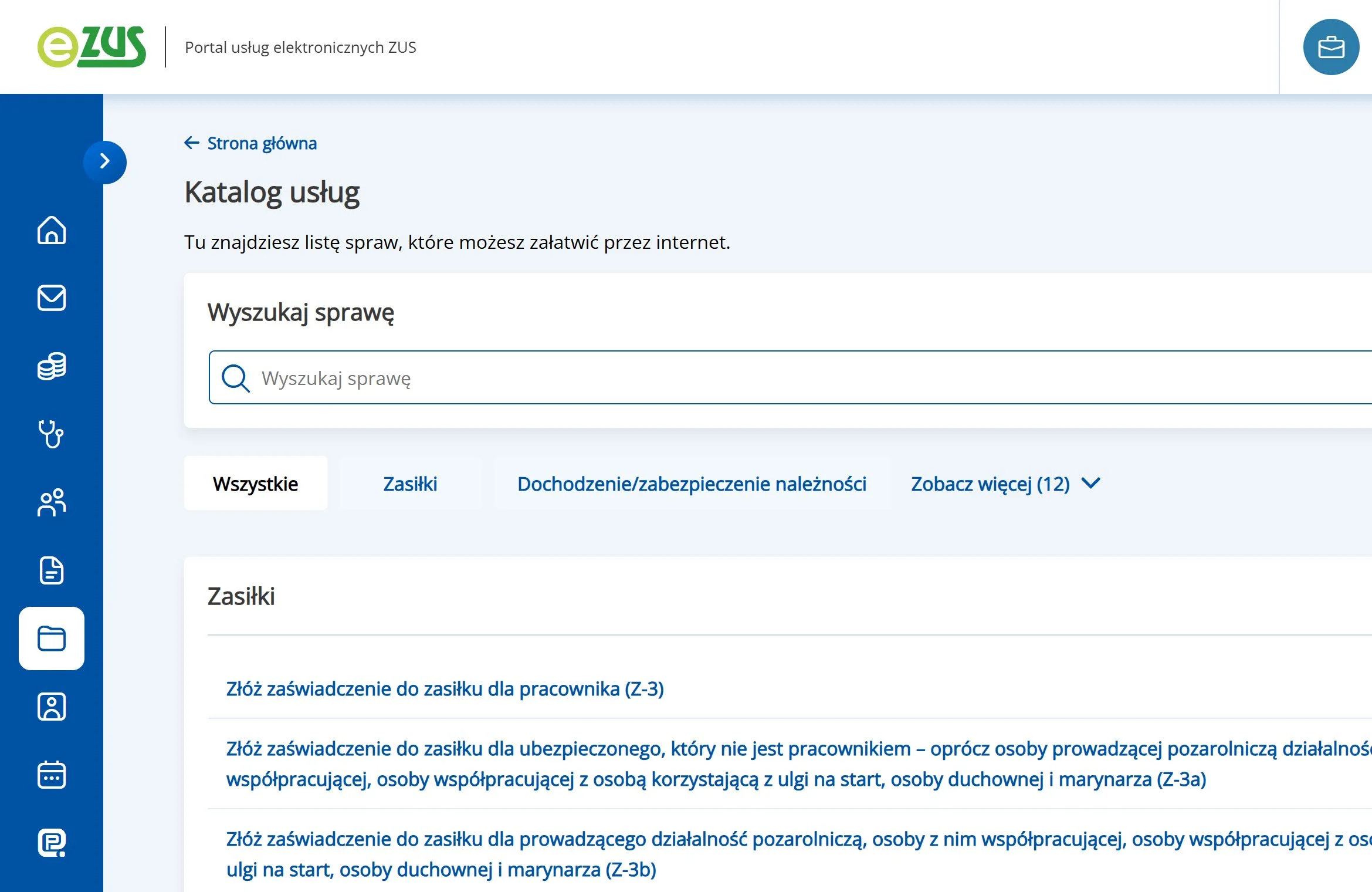1372x892 pixels.
Task: Open the document icon in sidebar
Action: coord(52,570)
